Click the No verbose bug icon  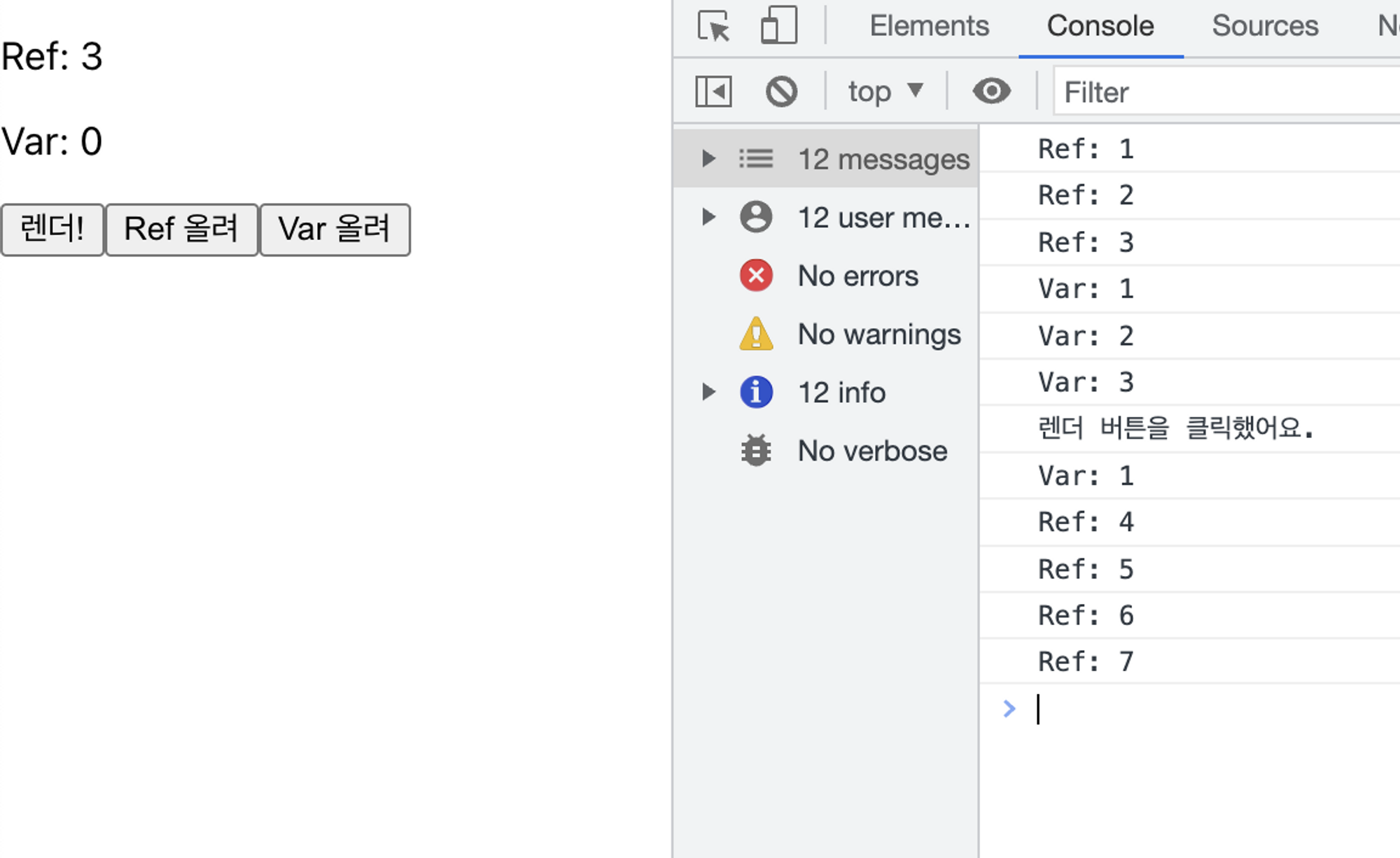[756, 451]
